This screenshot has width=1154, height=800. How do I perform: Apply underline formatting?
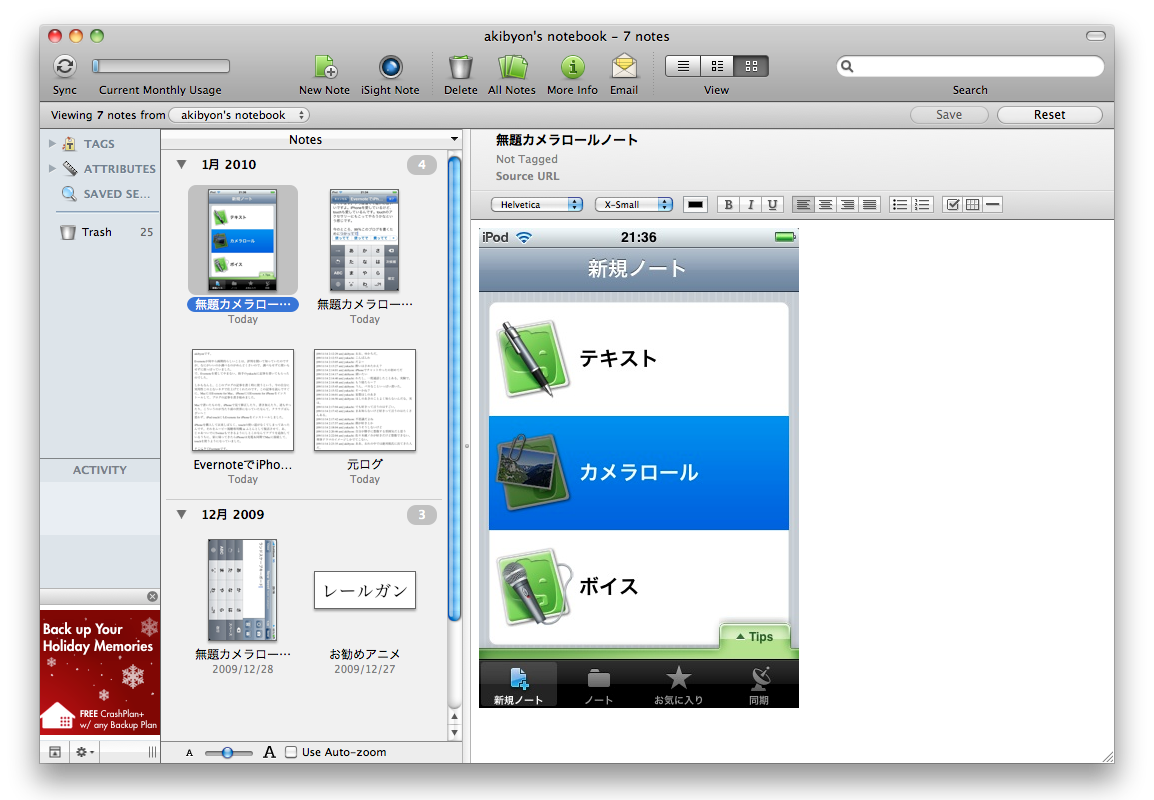(772, 205)
